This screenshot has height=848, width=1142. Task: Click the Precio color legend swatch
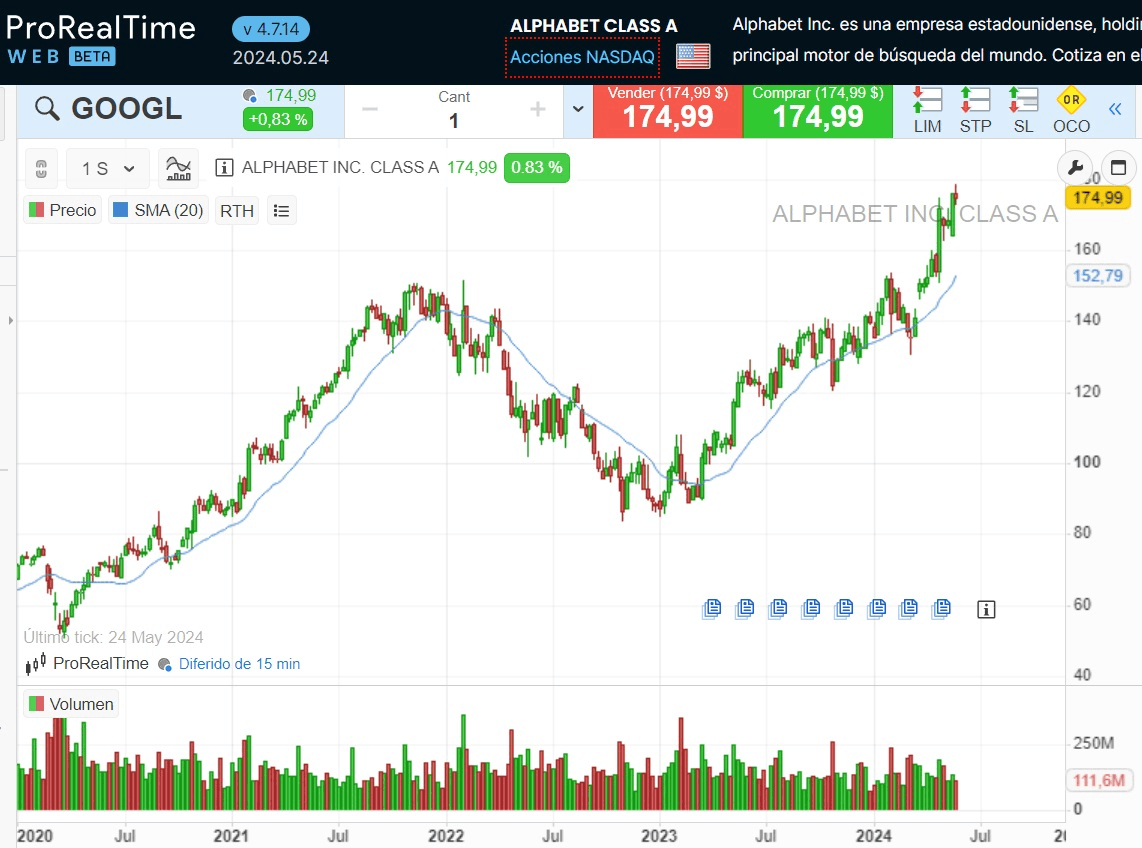coord(37,210)
